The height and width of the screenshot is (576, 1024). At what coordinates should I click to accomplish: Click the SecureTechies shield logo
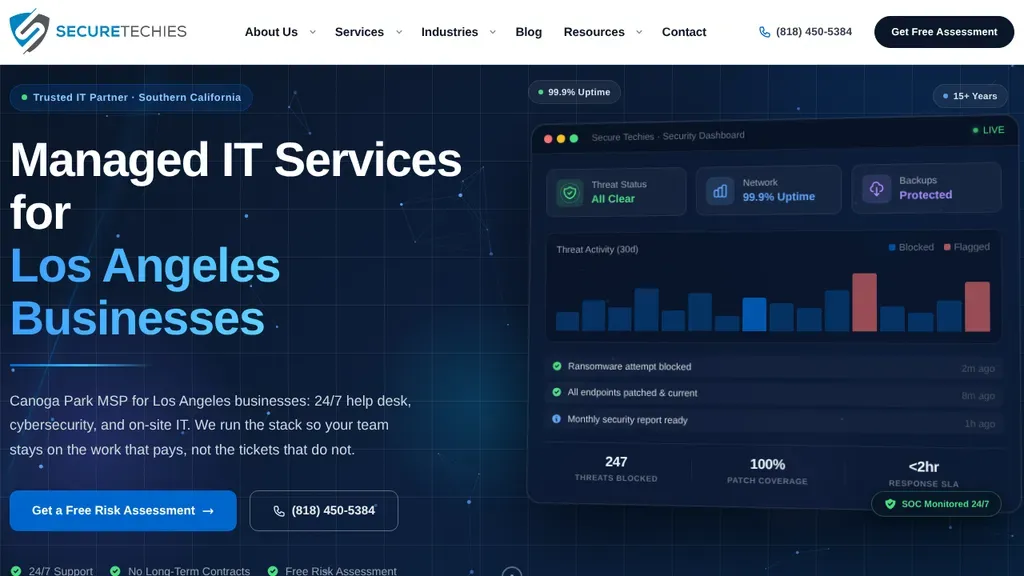pos(29,31)
